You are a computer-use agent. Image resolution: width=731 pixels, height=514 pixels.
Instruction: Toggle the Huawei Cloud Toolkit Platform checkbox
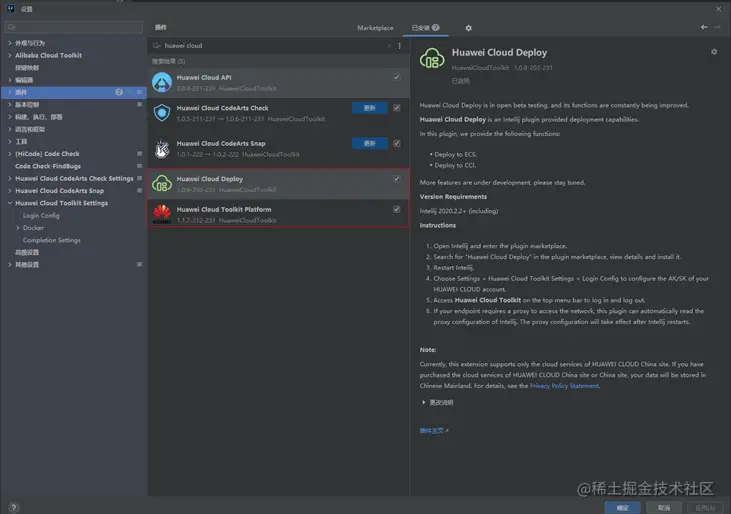coord(396,209)
